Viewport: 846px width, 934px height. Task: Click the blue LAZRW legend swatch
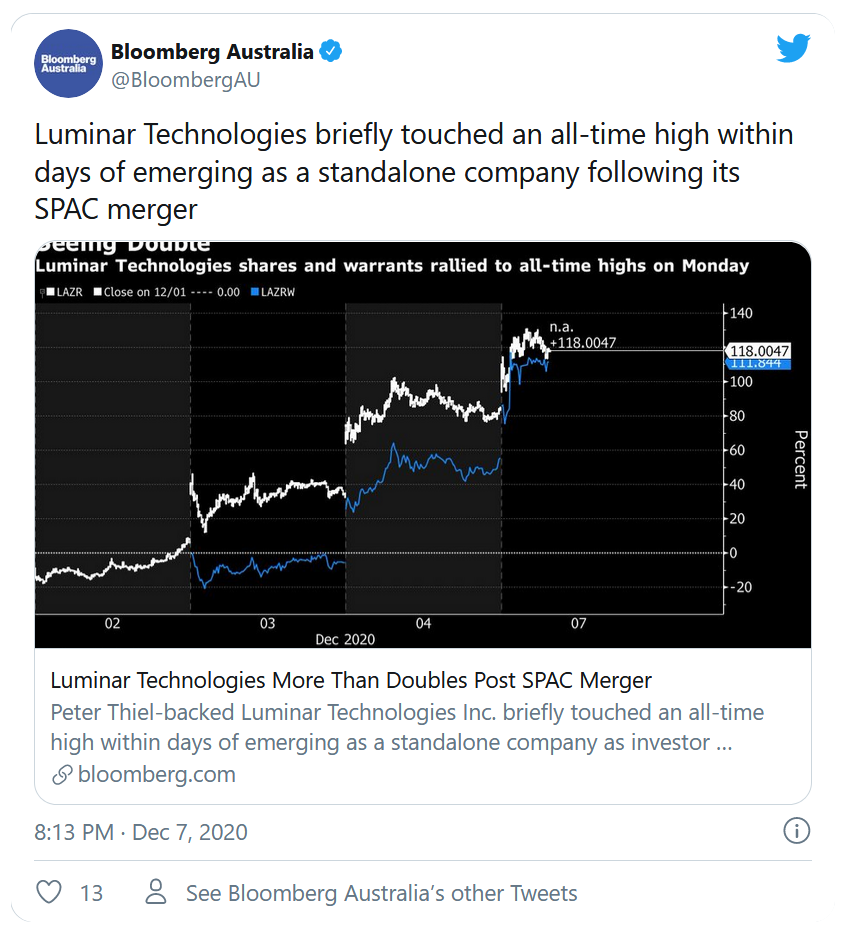click(x=255, y=292)
